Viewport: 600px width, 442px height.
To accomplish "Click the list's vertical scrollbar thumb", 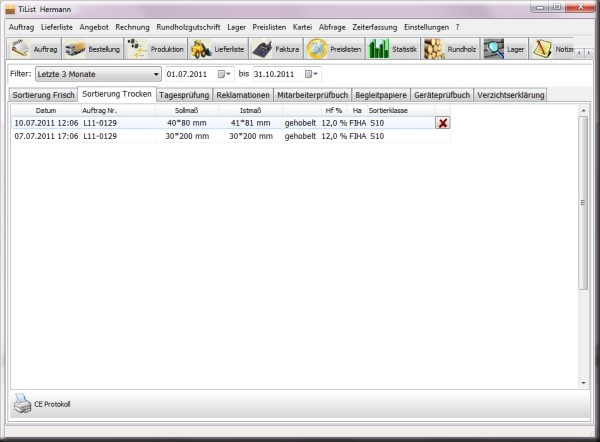I will (x=583, y=203).
